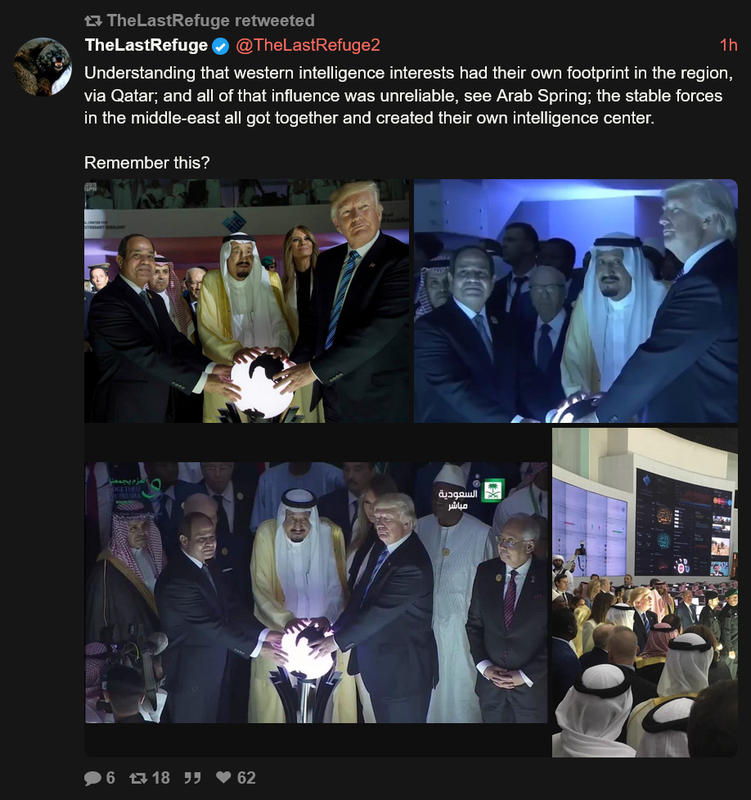Screen dimensions: 751x800
Task: Click the quote marks icon
Action: 192,778
